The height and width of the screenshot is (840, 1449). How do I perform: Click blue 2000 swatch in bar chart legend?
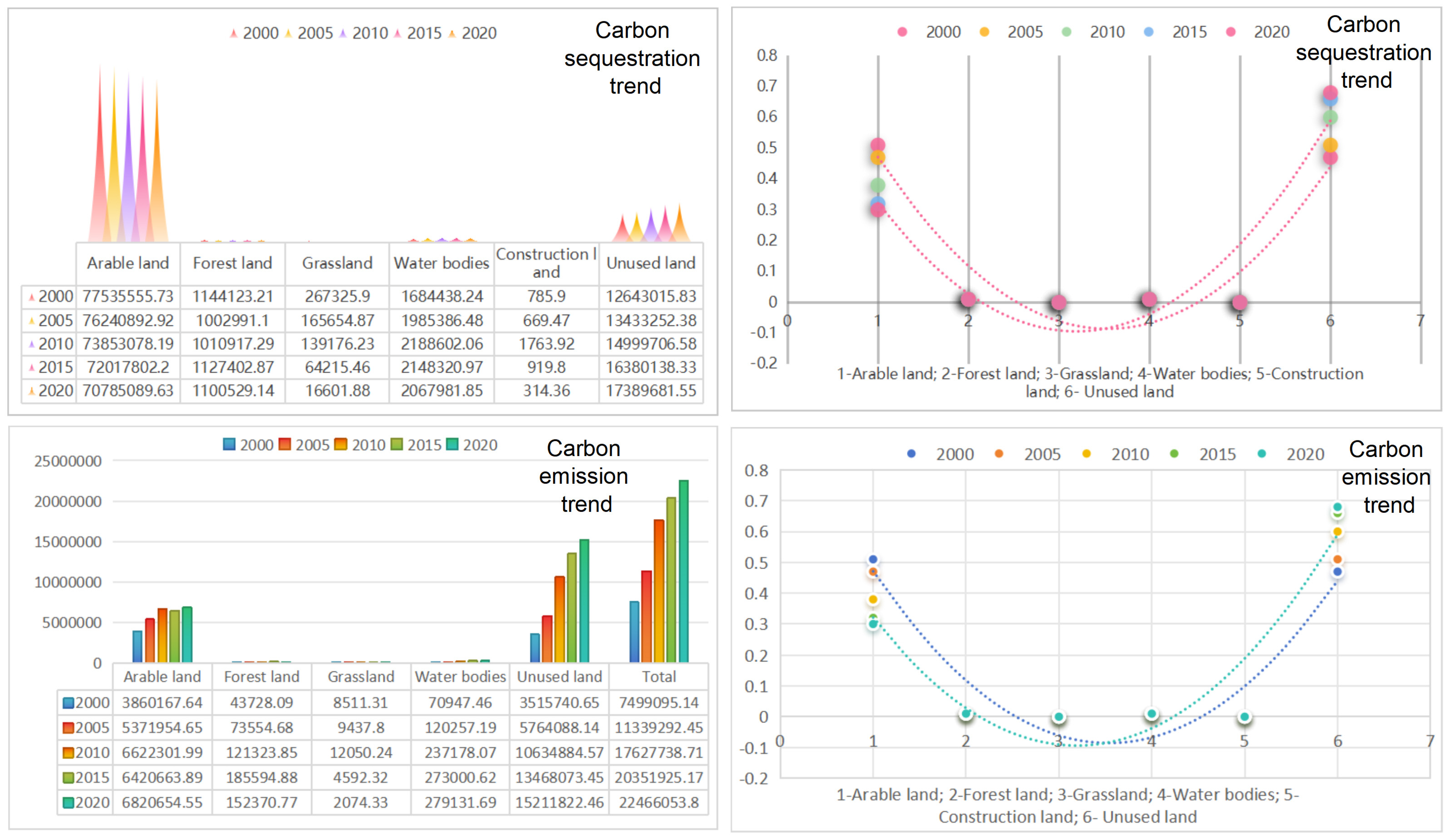click(229, 444)
